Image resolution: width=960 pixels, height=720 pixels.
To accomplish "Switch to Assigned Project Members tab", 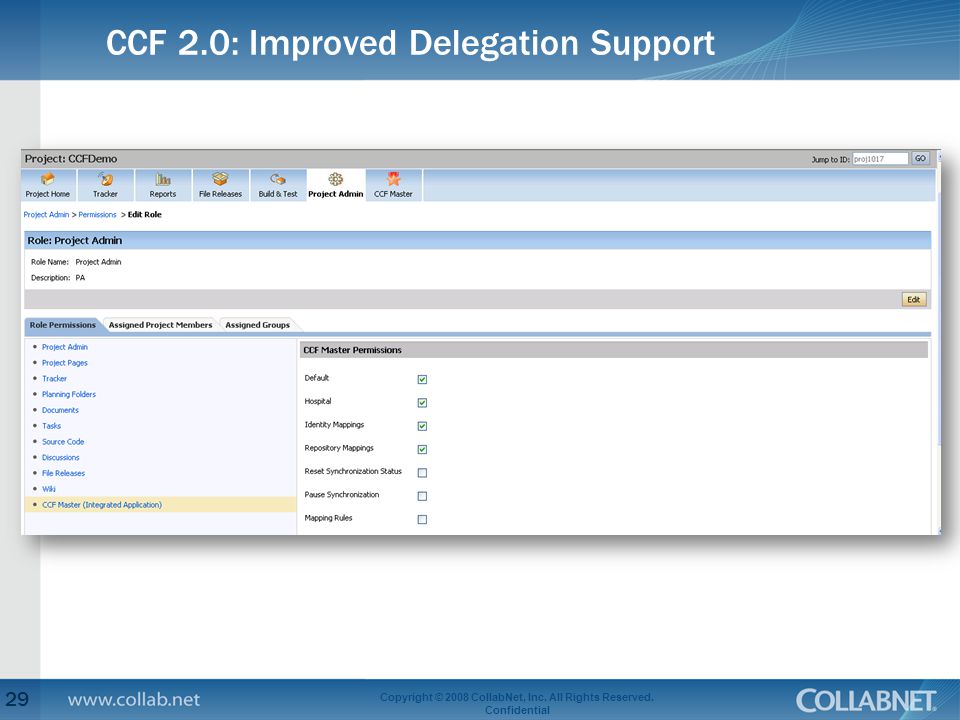I will coord(160,325).
